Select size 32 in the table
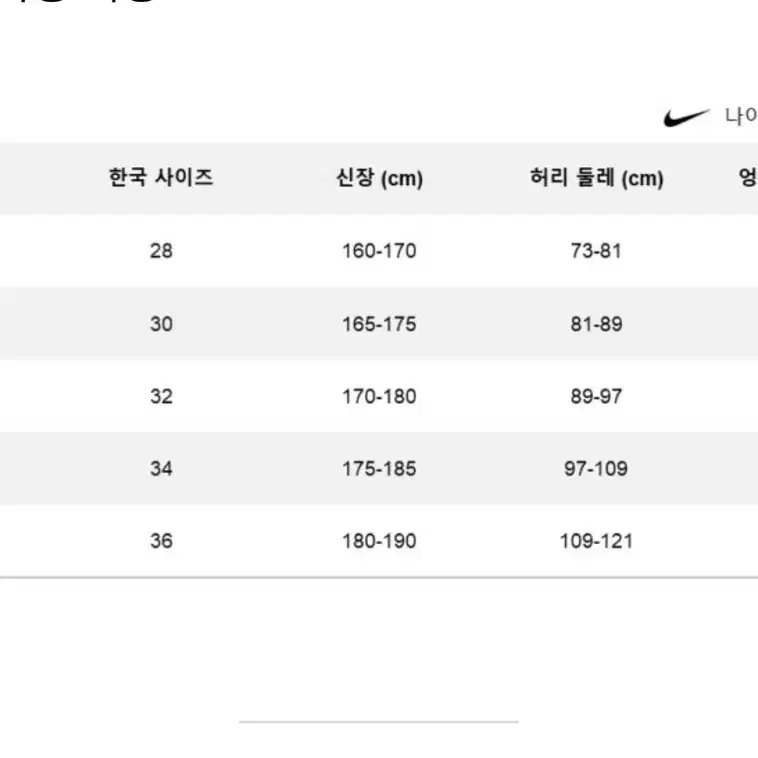This screenshot has width=758, height=758. 161,396
